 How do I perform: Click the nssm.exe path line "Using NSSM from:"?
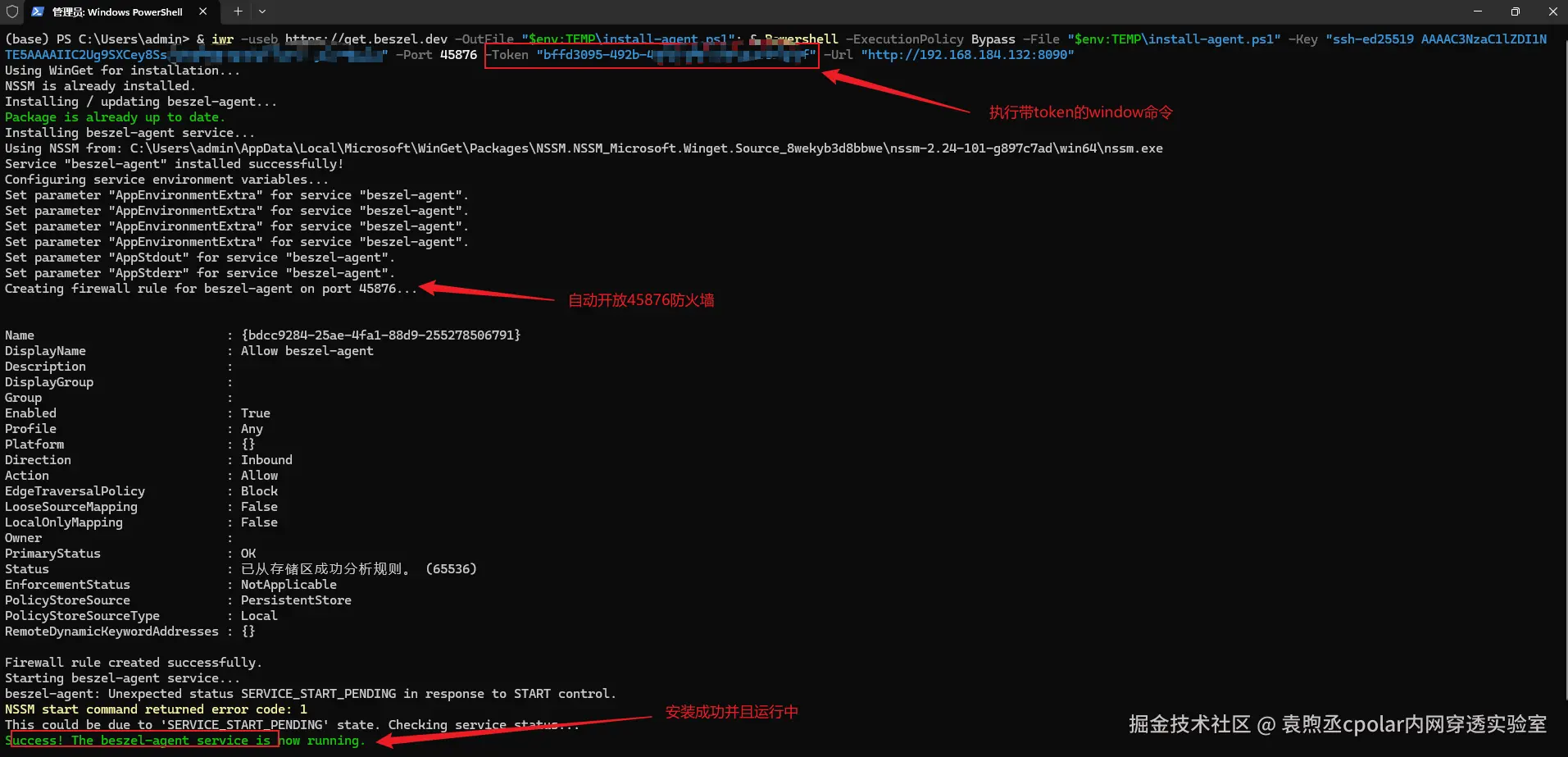point(584,148)
